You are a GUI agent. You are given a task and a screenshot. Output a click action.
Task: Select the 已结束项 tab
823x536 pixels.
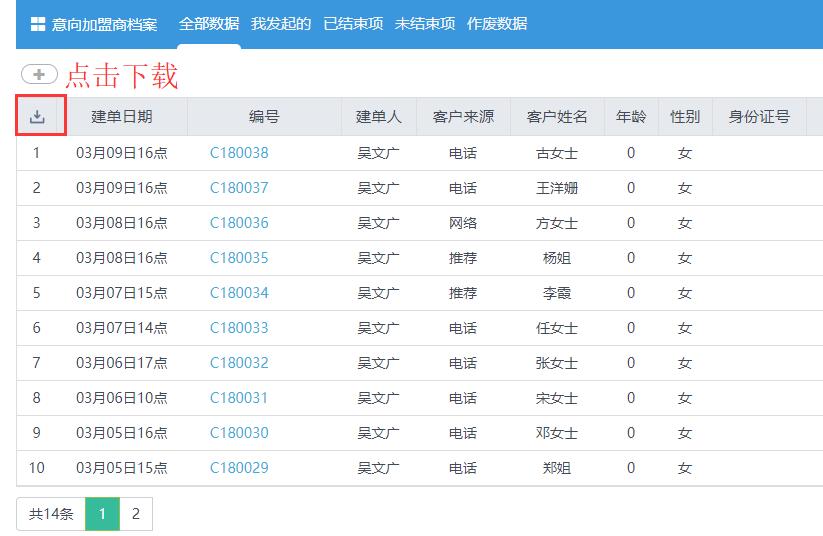click(353, 24)
